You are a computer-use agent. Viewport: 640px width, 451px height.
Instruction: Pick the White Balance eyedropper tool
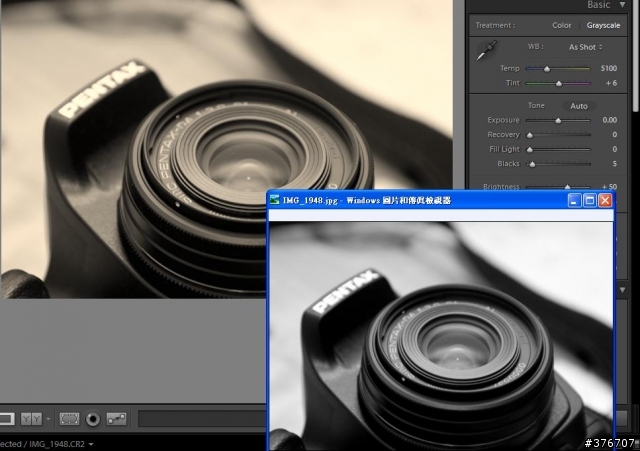tap(487, 50)
